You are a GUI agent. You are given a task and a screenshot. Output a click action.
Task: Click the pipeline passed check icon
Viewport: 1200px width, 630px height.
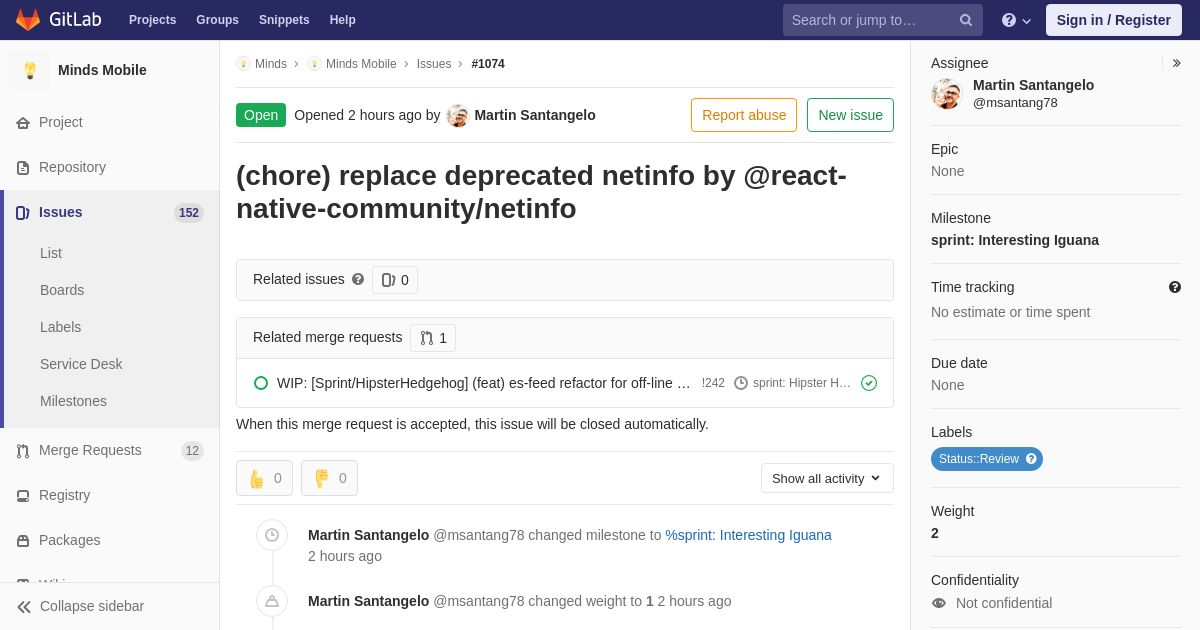coord(869,383)
